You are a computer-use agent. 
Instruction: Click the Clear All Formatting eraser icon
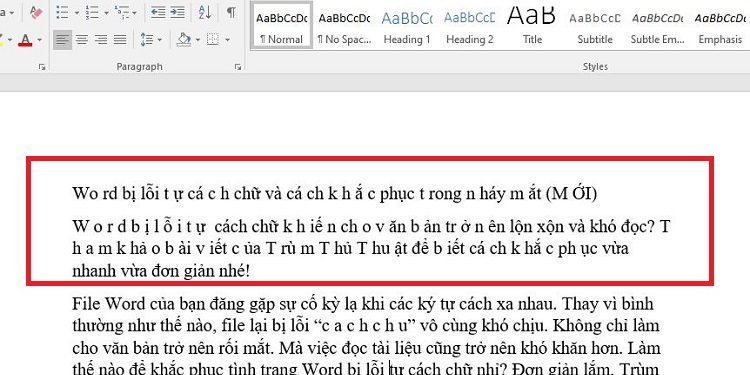point(36,12)
